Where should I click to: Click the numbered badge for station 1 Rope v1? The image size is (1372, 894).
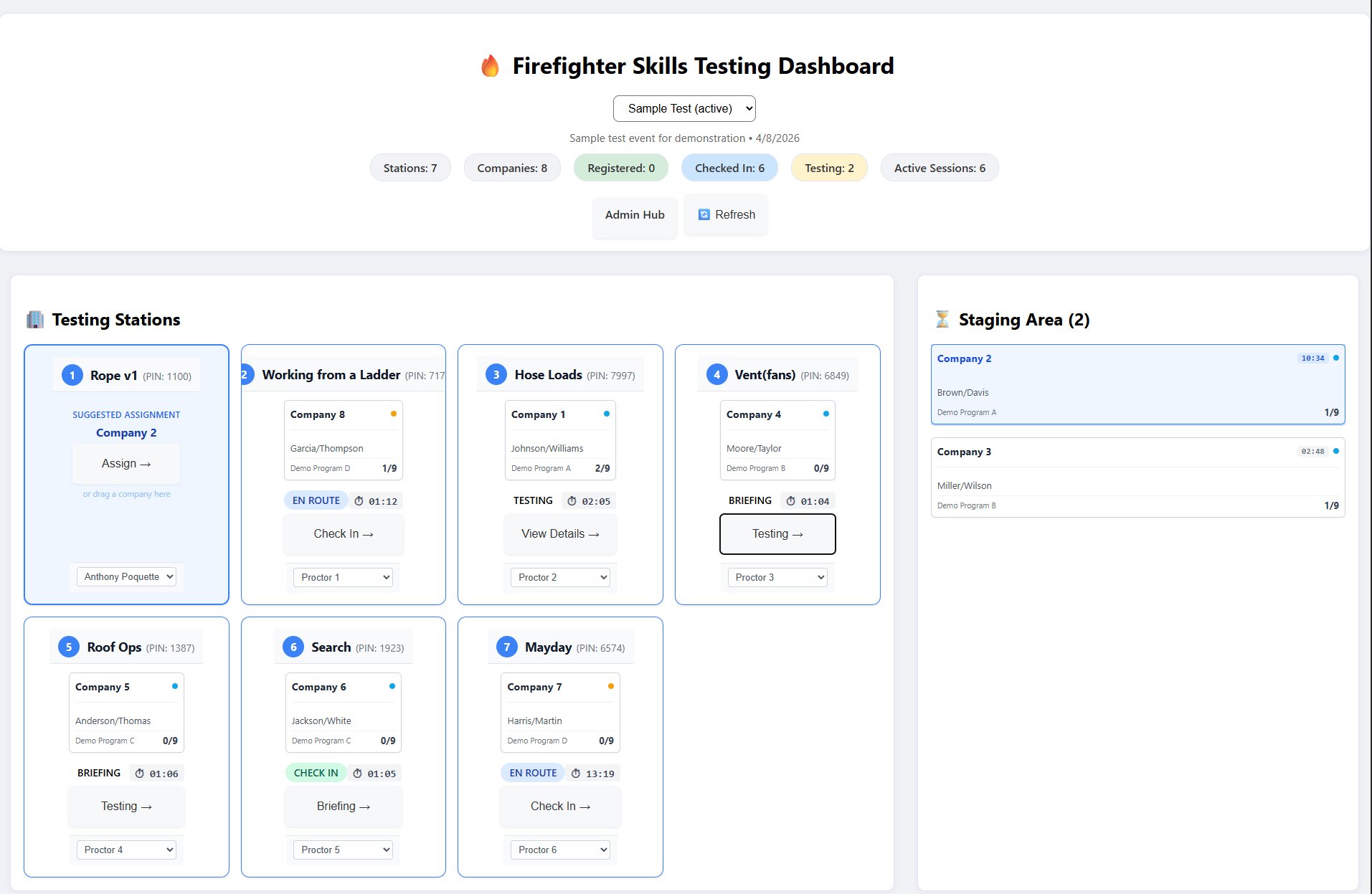[x=72, y=374]
